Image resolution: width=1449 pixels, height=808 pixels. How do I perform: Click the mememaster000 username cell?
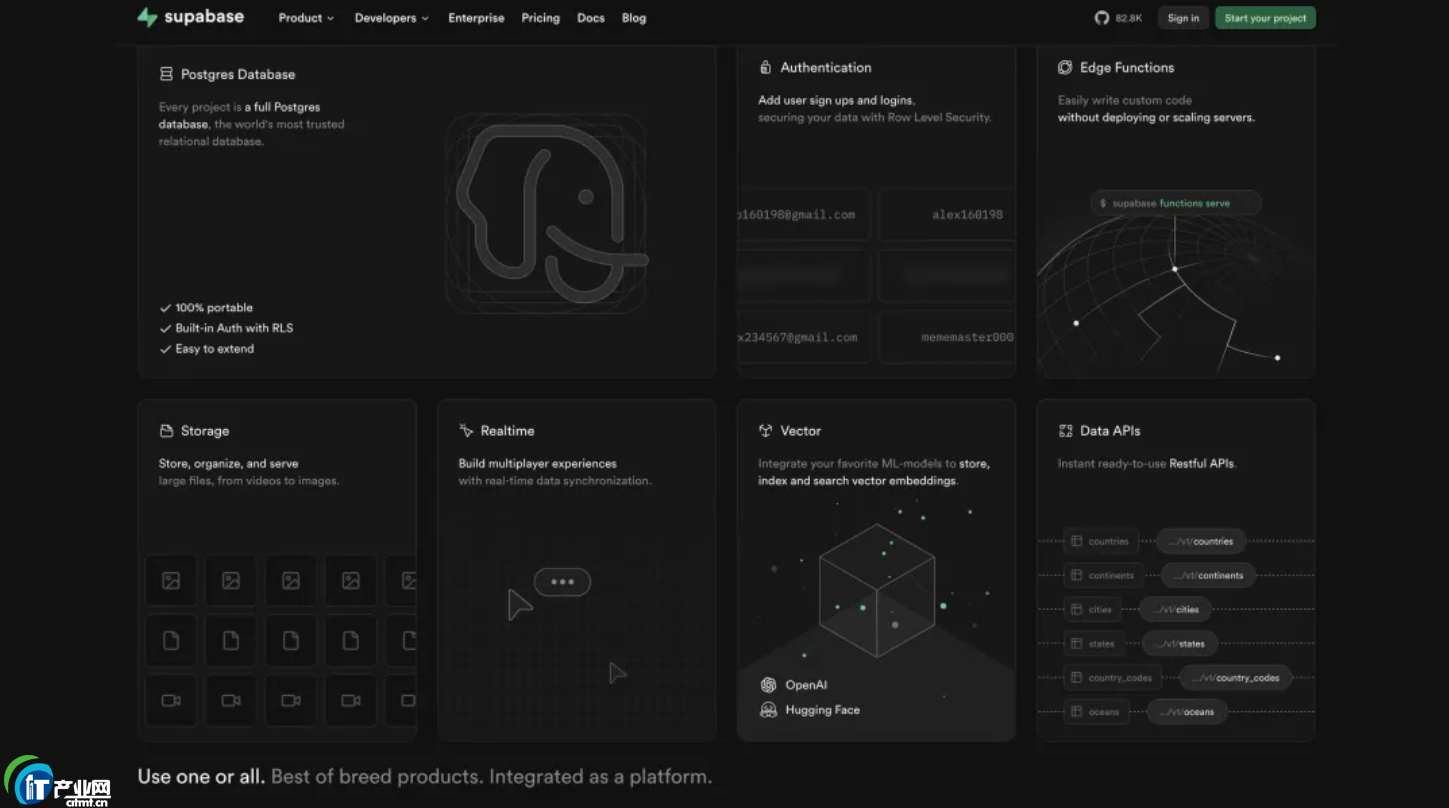[947, 337]
